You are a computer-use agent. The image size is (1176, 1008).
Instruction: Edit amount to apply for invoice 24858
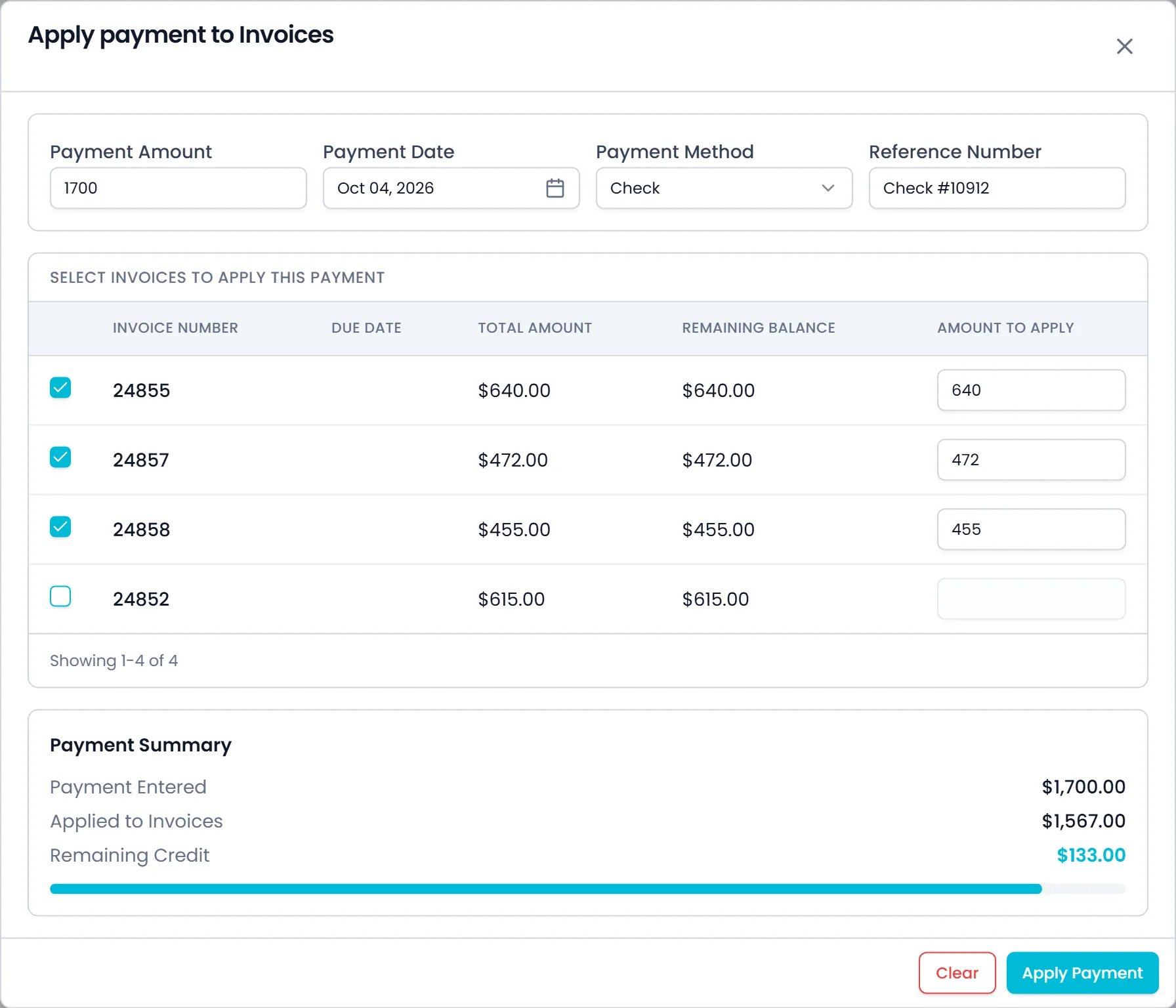(1031, 530)
